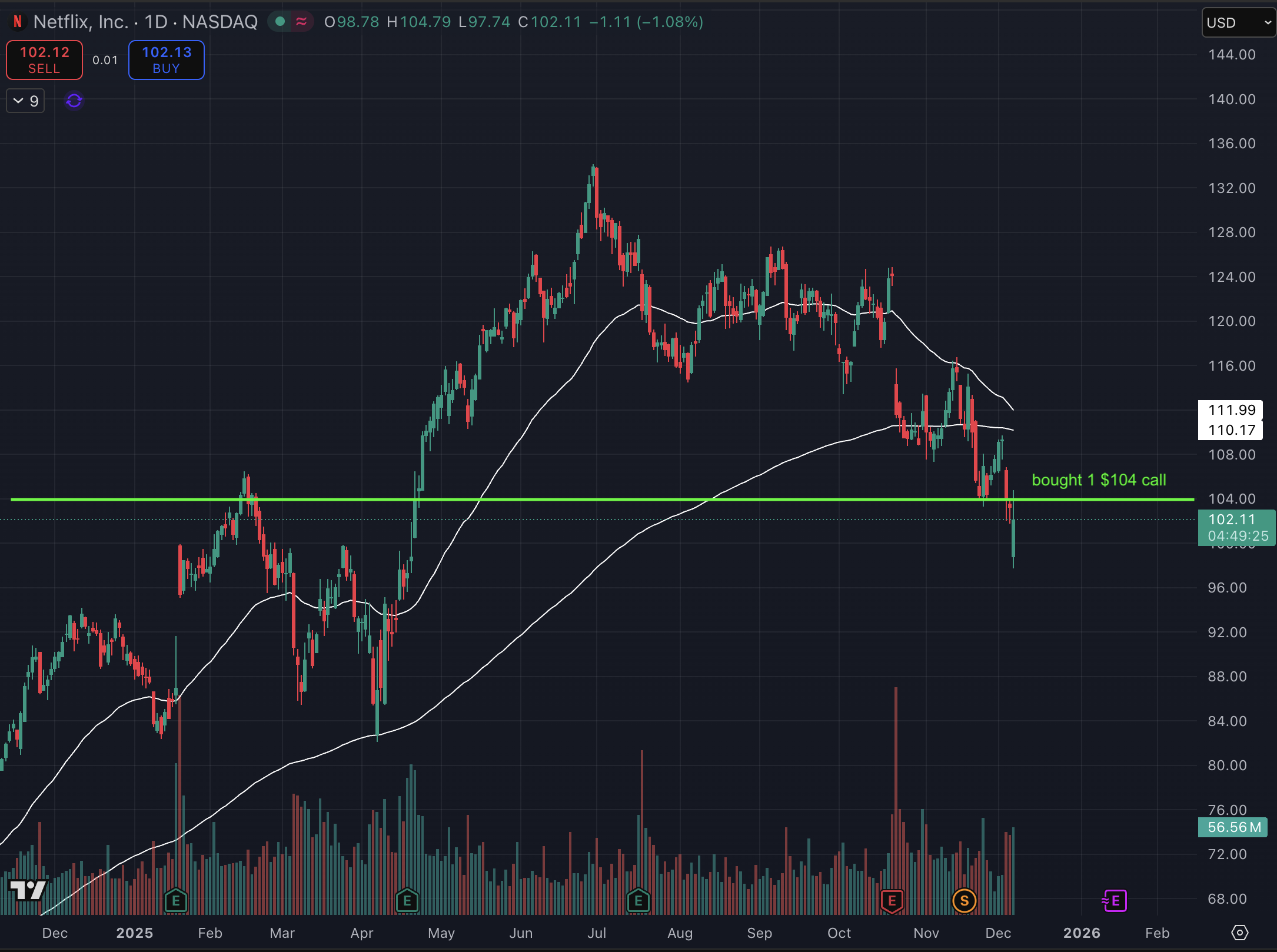The height and width of the screenshot is (952, 1277).
Task: Click the red October earnings marker
Action: (x=892, y=900)
